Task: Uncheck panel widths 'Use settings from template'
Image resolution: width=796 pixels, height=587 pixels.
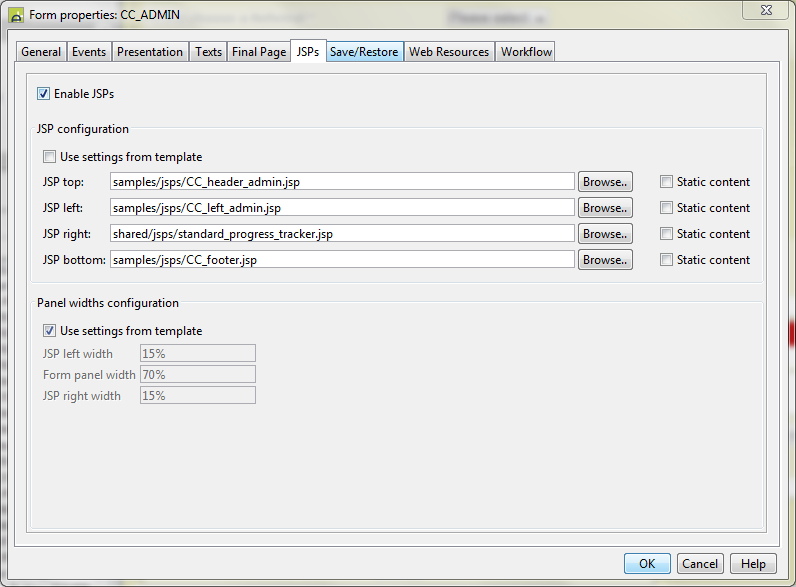Action: [50, 331]
